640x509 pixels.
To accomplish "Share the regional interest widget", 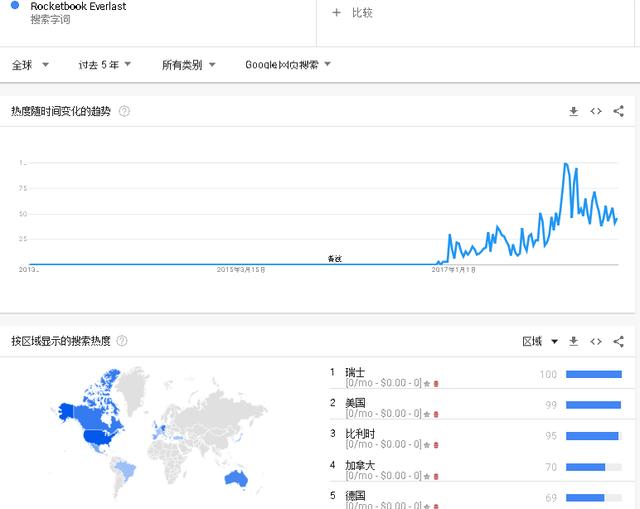I will pyautogui.click(x=618, y=341).
